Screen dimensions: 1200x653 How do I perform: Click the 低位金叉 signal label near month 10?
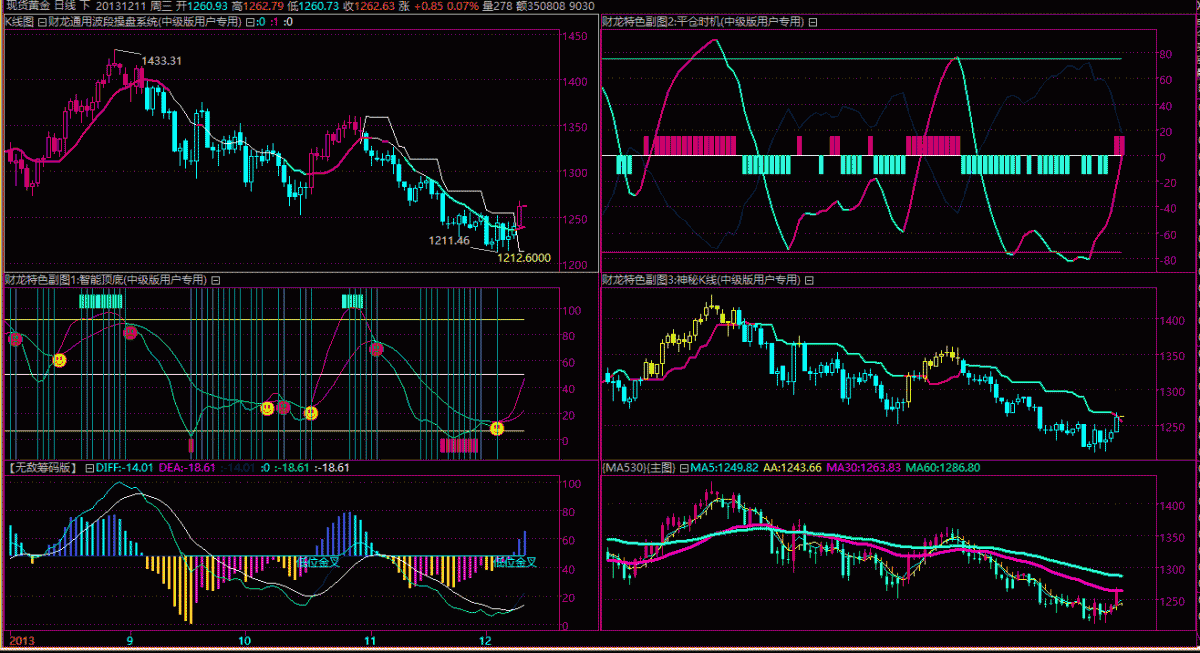[x=318, y=562]
